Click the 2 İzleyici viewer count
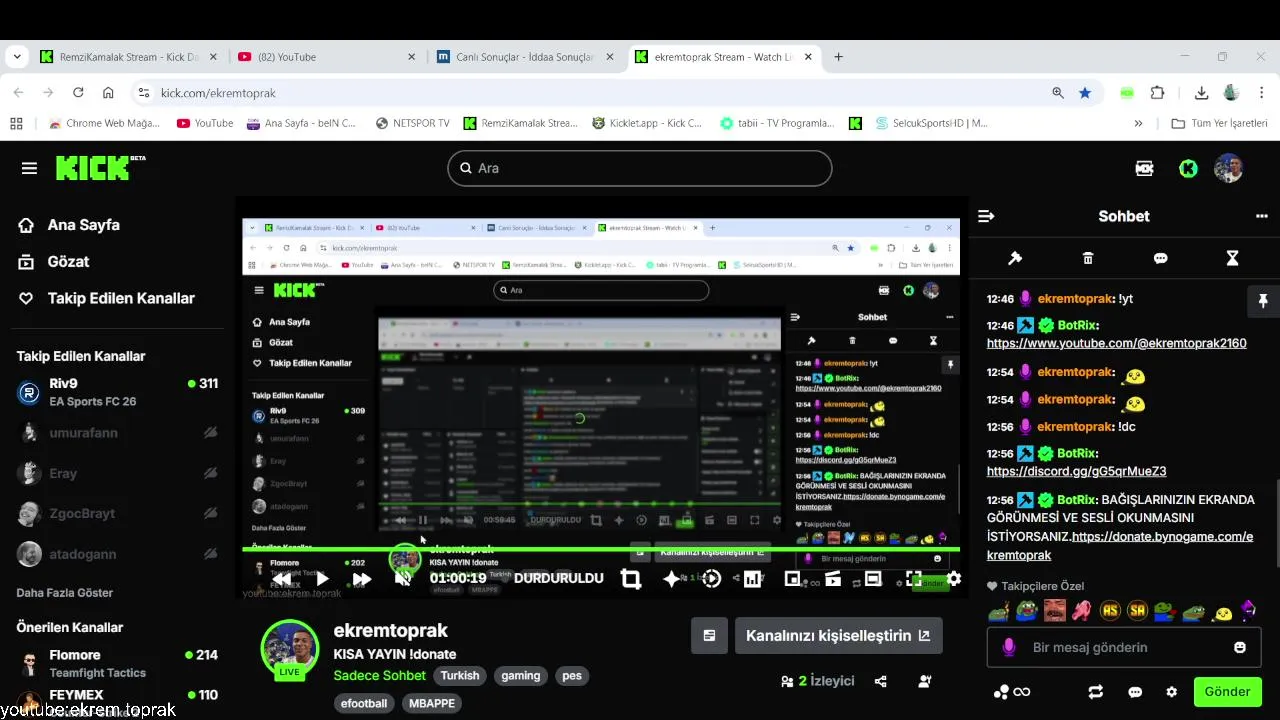The height and width of the screenshot is (720, 1280). [x=818, y=681]
